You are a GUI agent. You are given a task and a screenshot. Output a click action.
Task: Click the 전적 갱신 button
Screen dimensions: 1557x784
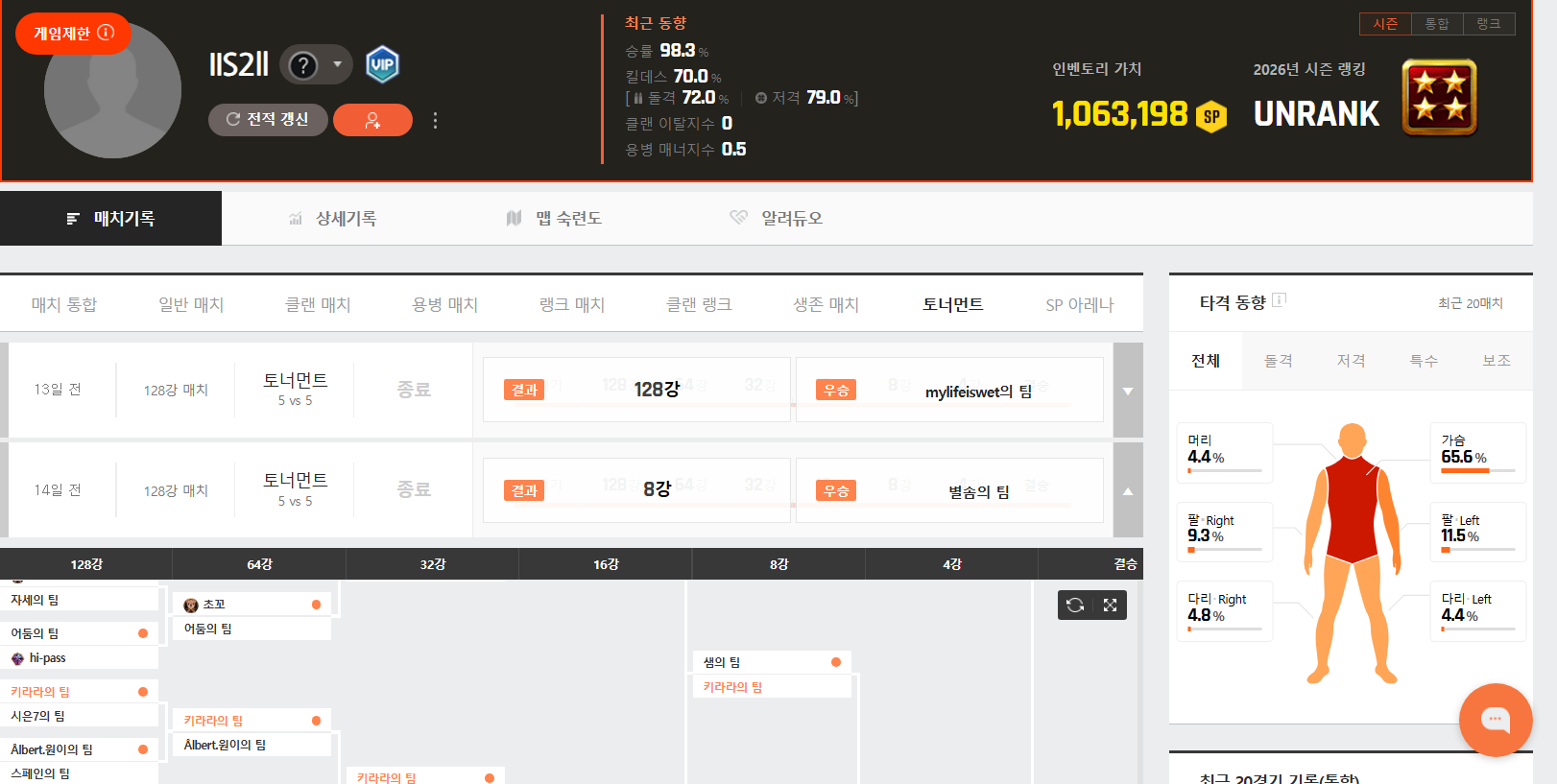click(x=268, y=120)
